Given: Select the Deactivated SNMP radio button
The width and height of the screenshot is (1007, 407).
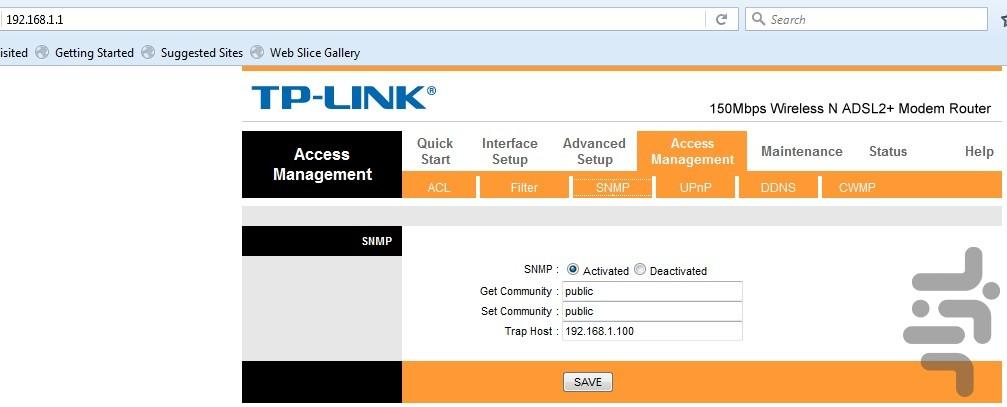Looking at the screenshot, I should [x=640, y=270].
